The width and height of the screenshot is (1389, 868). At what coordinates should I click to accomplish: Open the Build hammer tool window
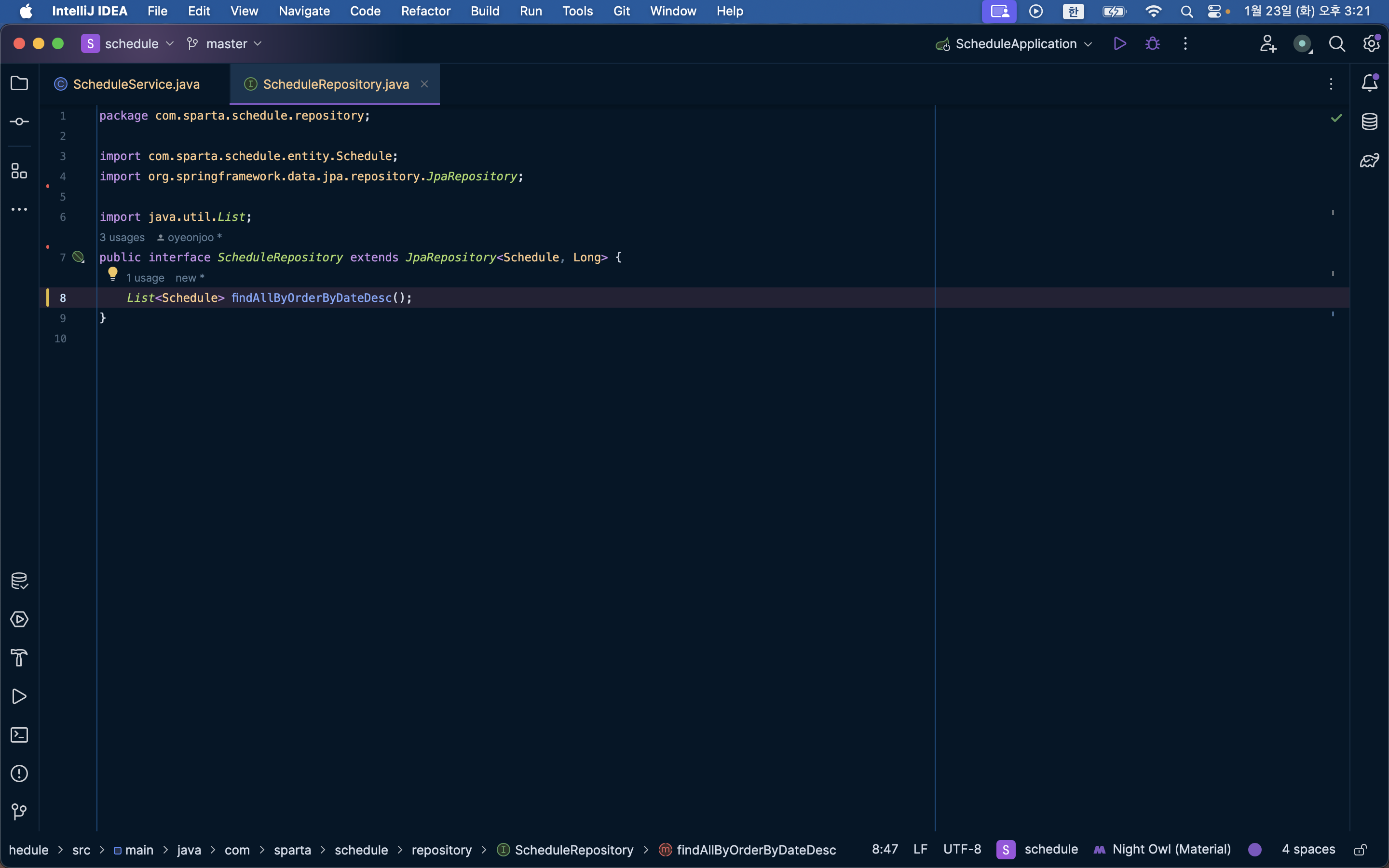pos(19,658)
